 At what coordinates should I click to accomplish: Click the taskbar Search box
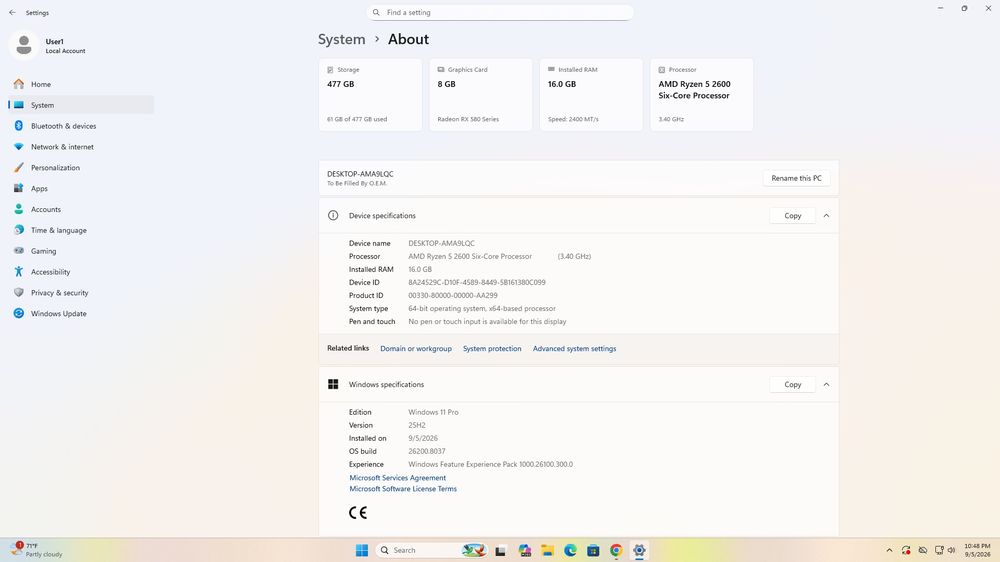click(432, 550)
